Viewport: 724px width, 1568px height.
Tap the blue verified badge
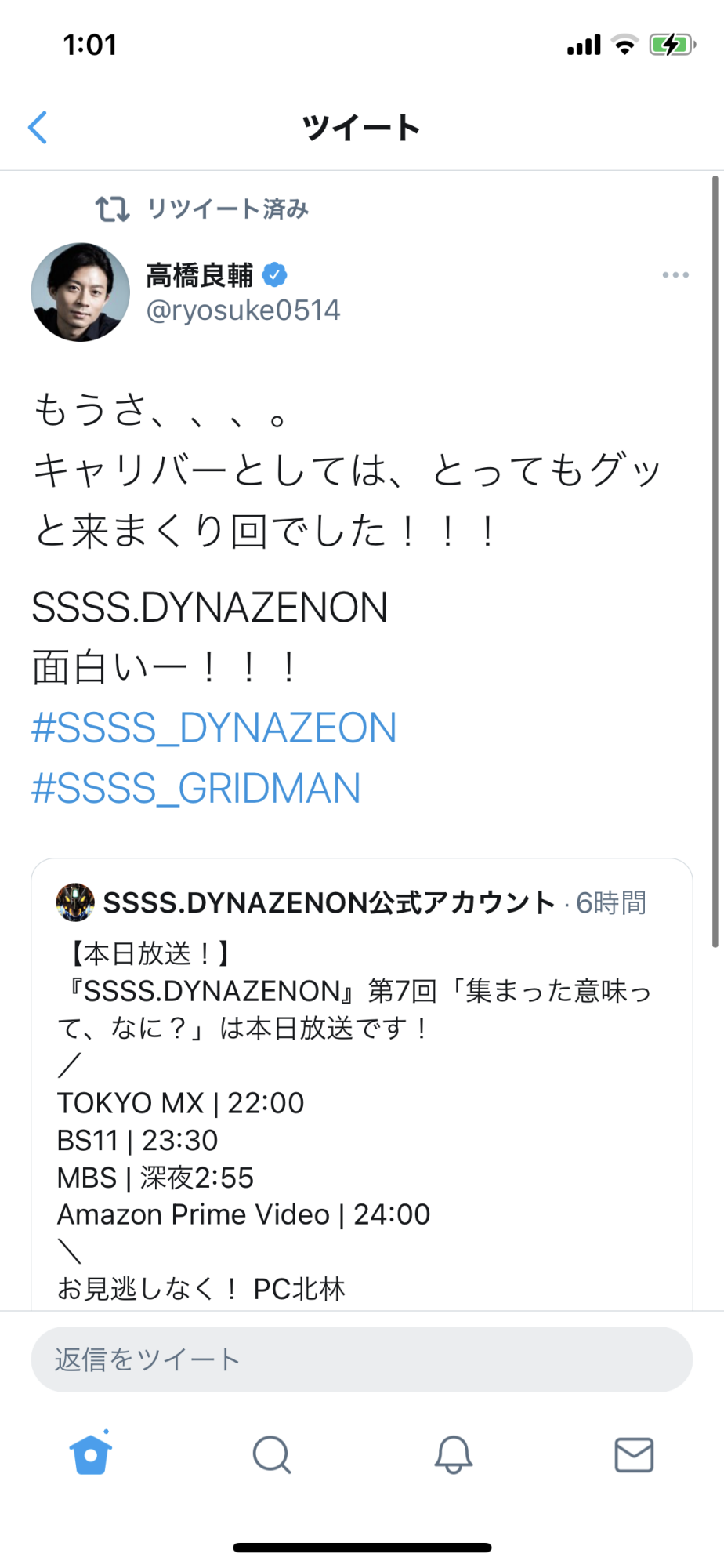tap(274, 275)
